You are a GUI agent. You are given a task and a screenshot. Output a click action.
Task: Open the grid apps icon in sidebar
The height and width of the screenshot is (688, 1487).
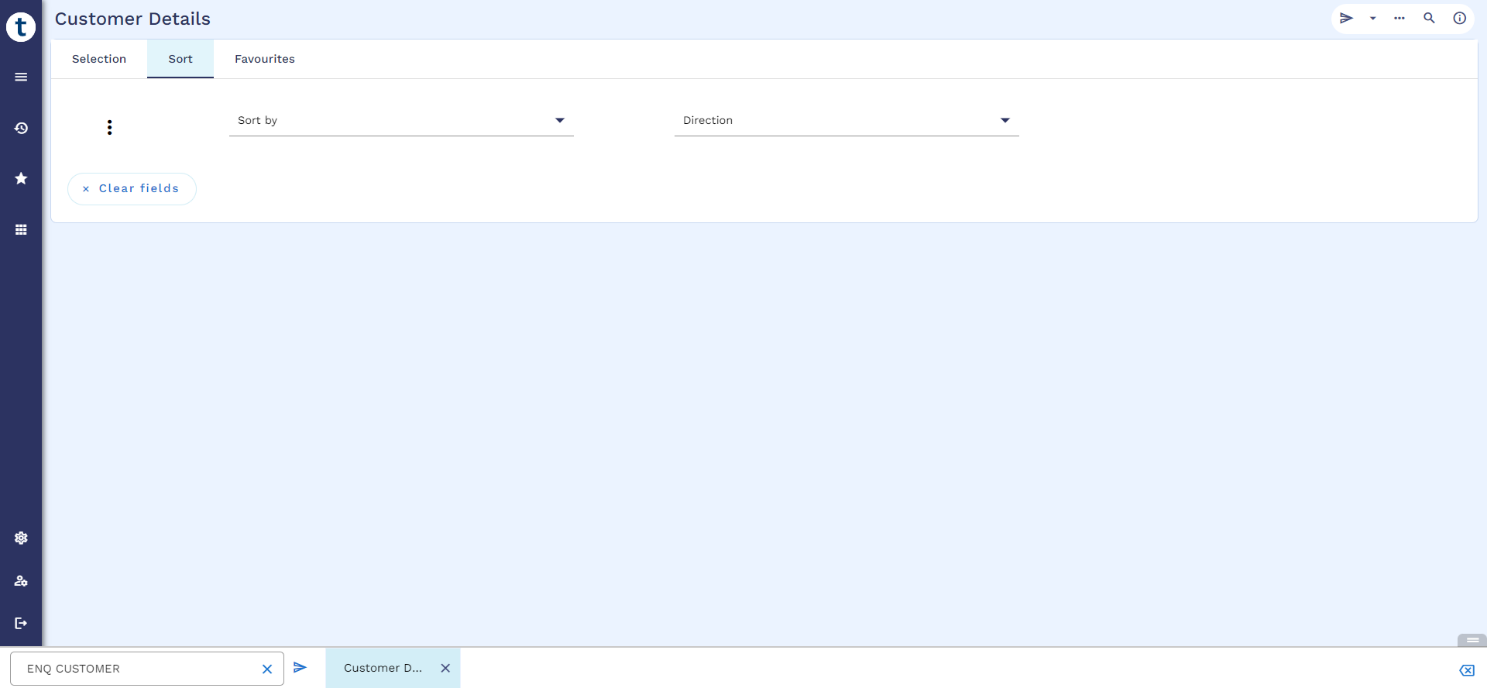click(21, 230)
